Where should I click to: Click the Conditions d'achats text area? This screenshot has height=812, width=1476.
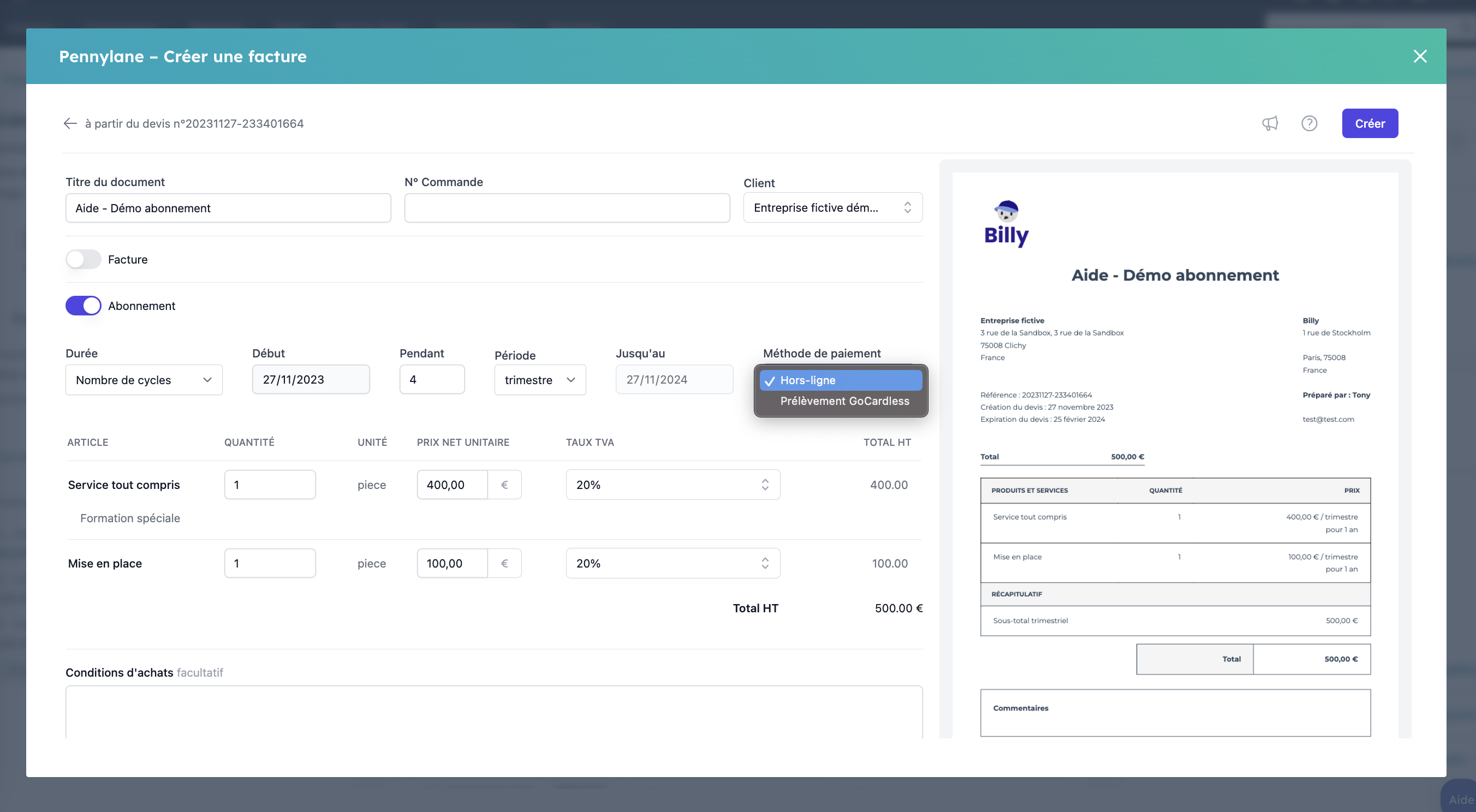494,712
